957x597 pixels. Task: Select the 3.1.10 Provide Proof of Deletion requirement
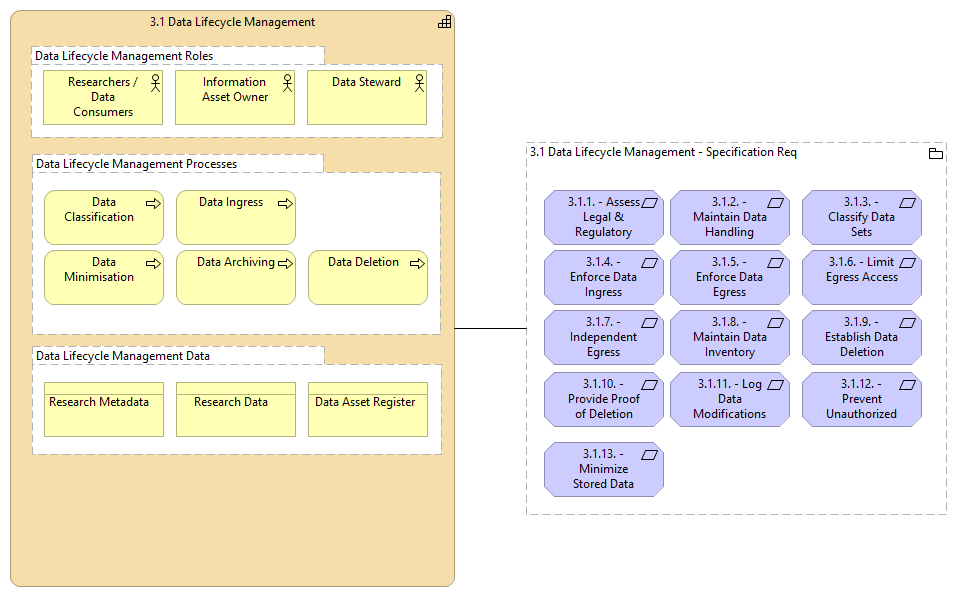point(604,399)
